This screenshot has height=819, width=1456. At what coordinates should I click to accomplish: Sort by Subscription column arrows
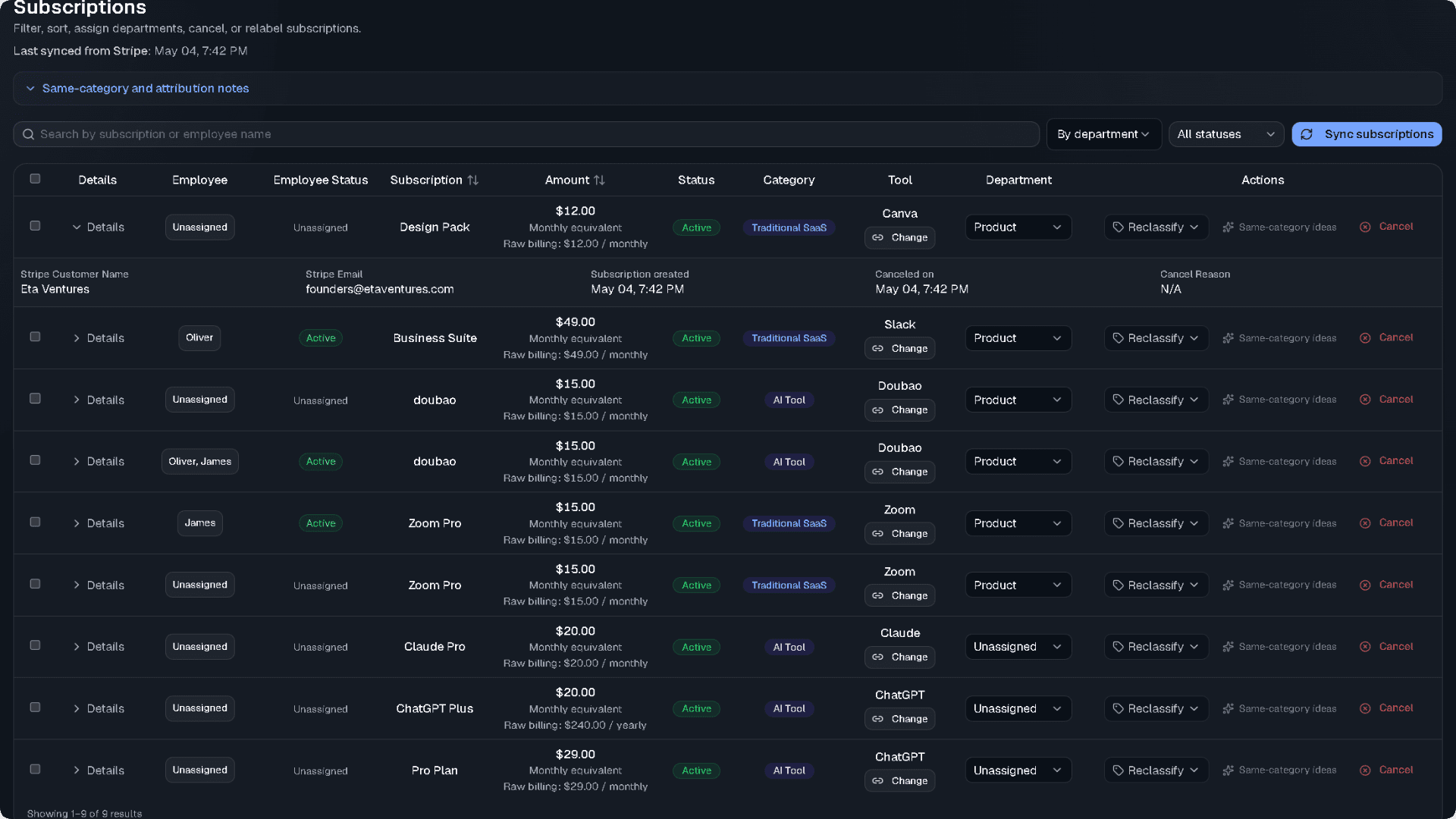click(473, 180)
